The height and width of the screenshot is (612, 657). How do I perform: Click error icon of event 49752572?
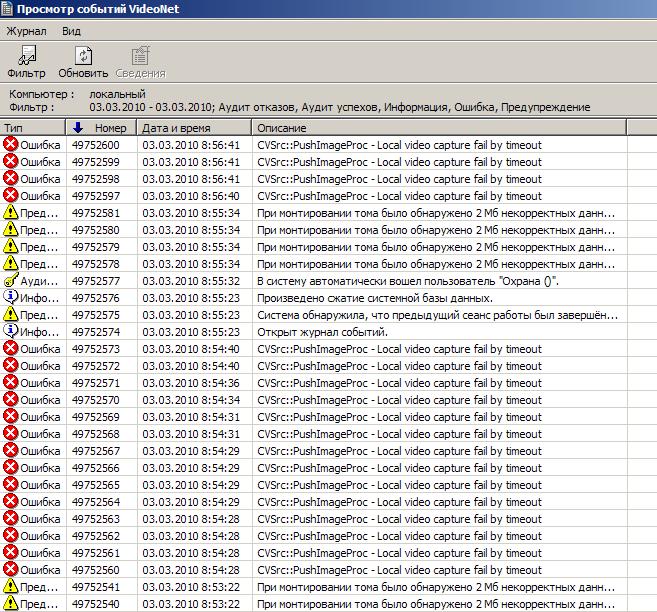10,366
